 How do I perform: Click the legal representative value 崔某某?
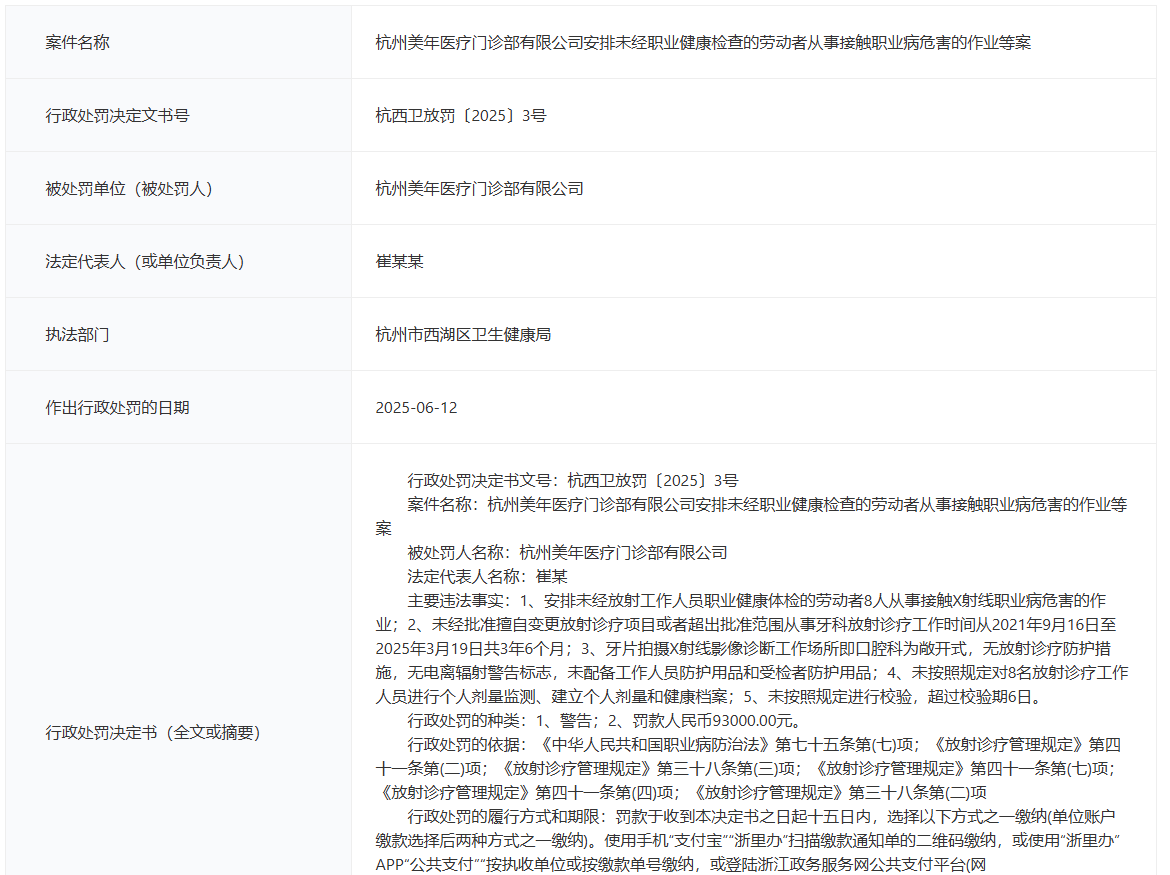coord(400,262)
